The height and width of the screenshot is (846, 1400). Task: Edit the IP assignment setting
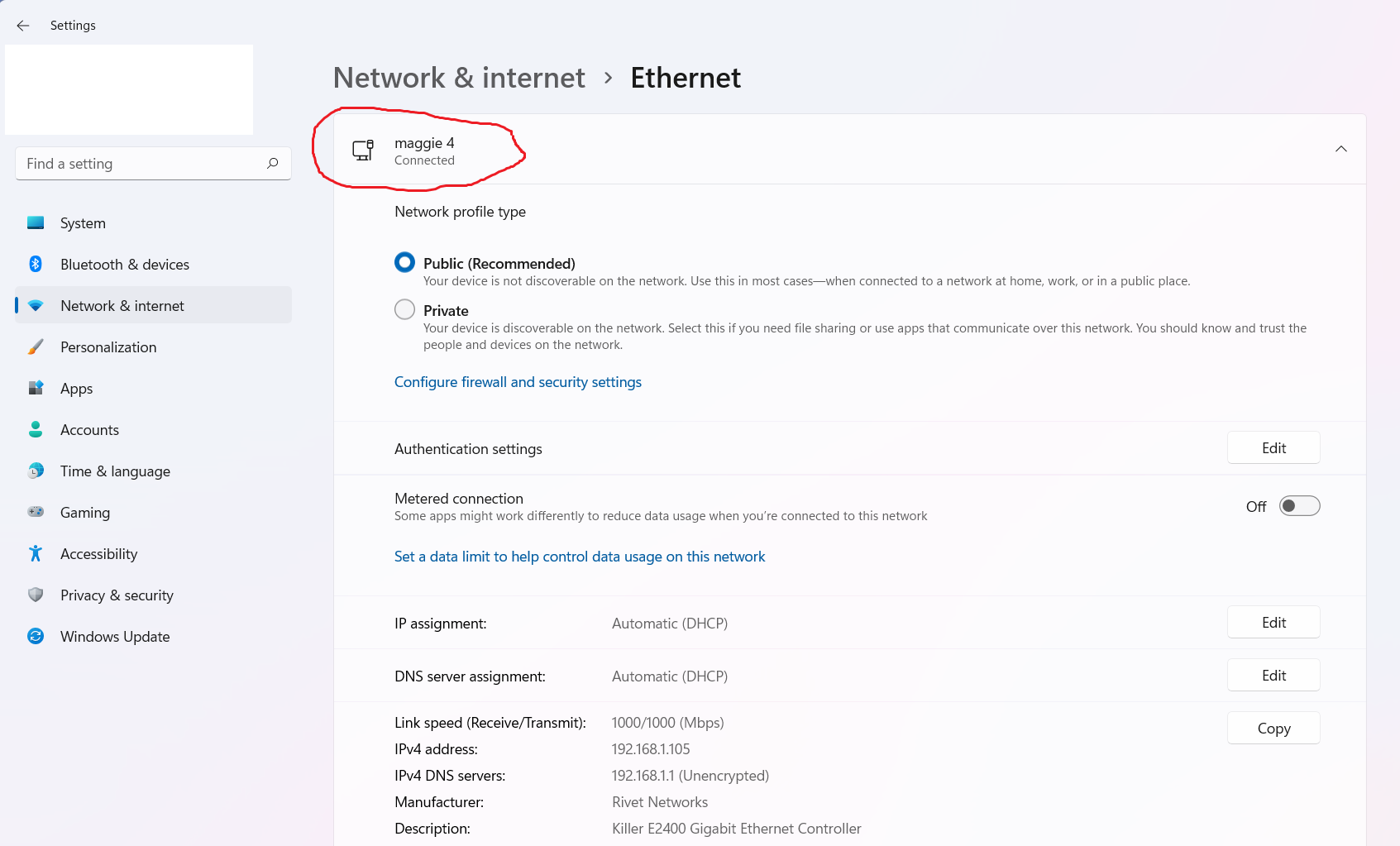click(x=1273, y=623)
